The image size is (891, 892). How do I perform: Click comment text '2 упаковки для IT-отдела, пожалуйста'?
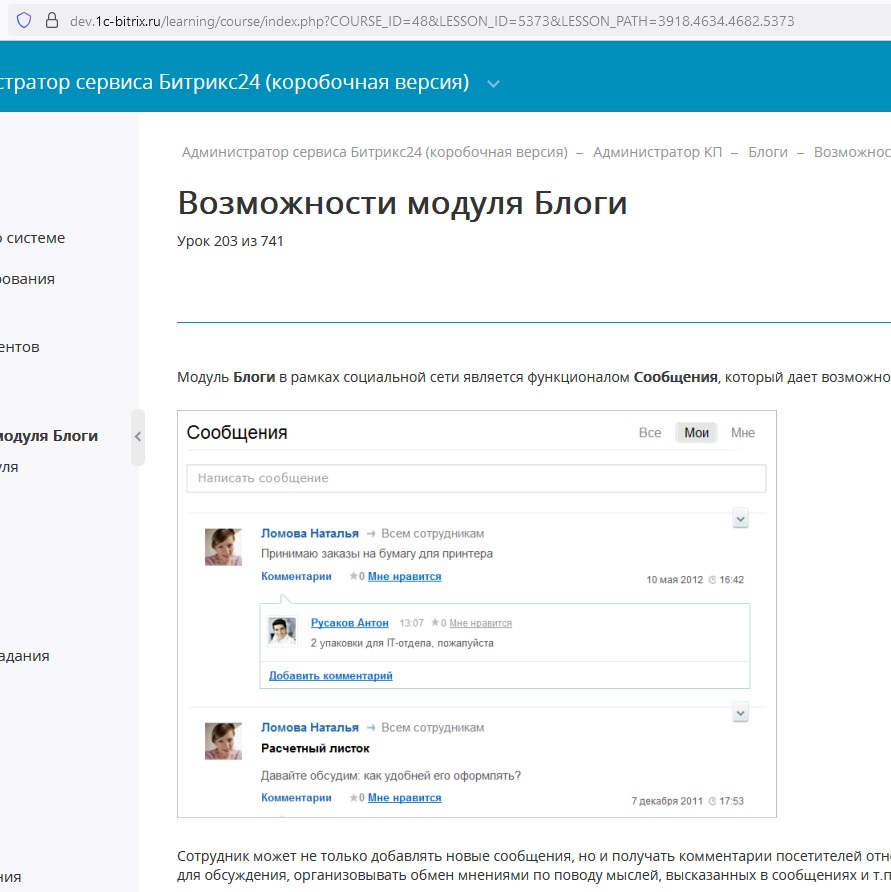(x=402, y=643)
